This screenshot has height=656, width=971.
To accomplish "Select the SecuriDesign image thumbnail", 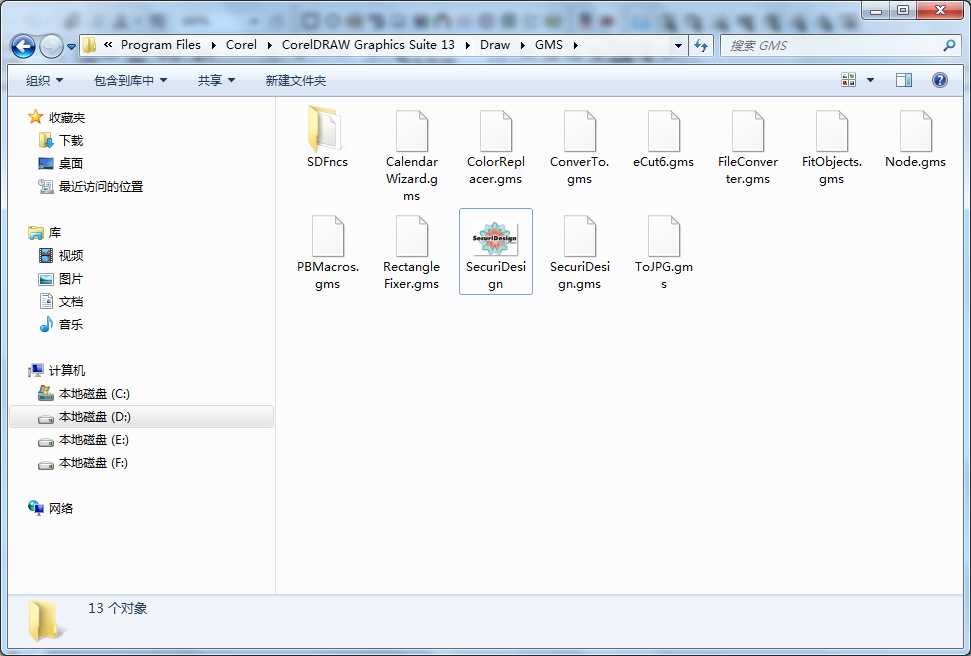I will pyautogui.click(x=495, y=251).
